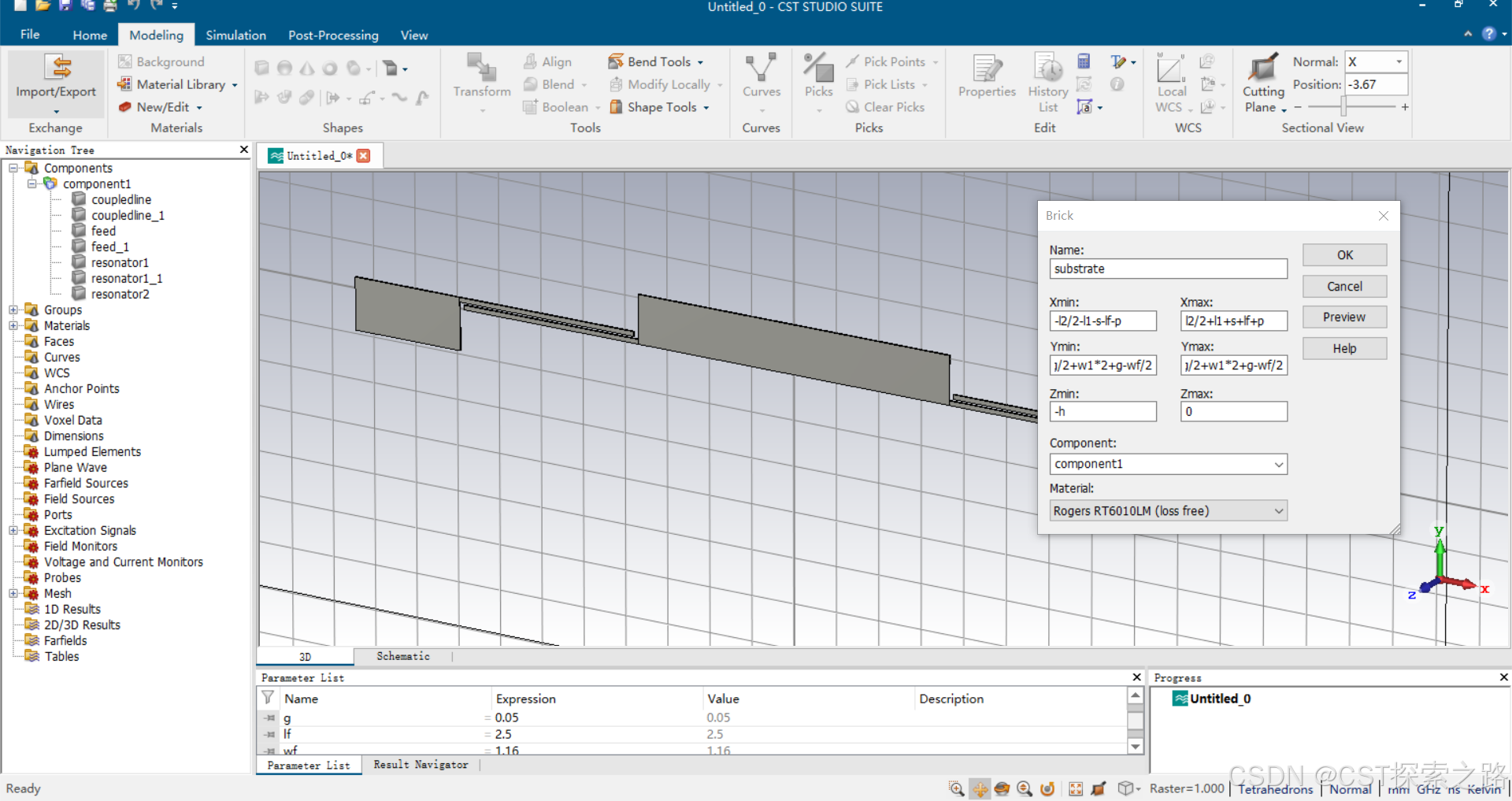Screen dimensions: 1512x801
Task: Adjust the cutting plane position slider
Action: click(x=1343, y=106)
